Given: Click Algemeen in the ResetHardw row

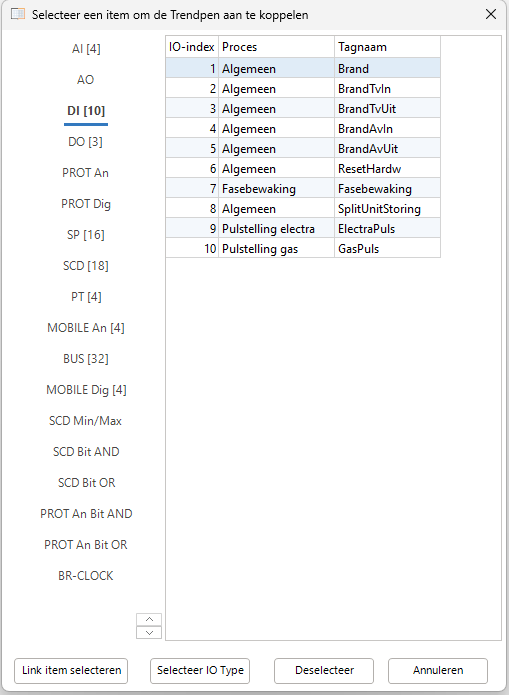Looking at the screenshot, I should 276,169.
